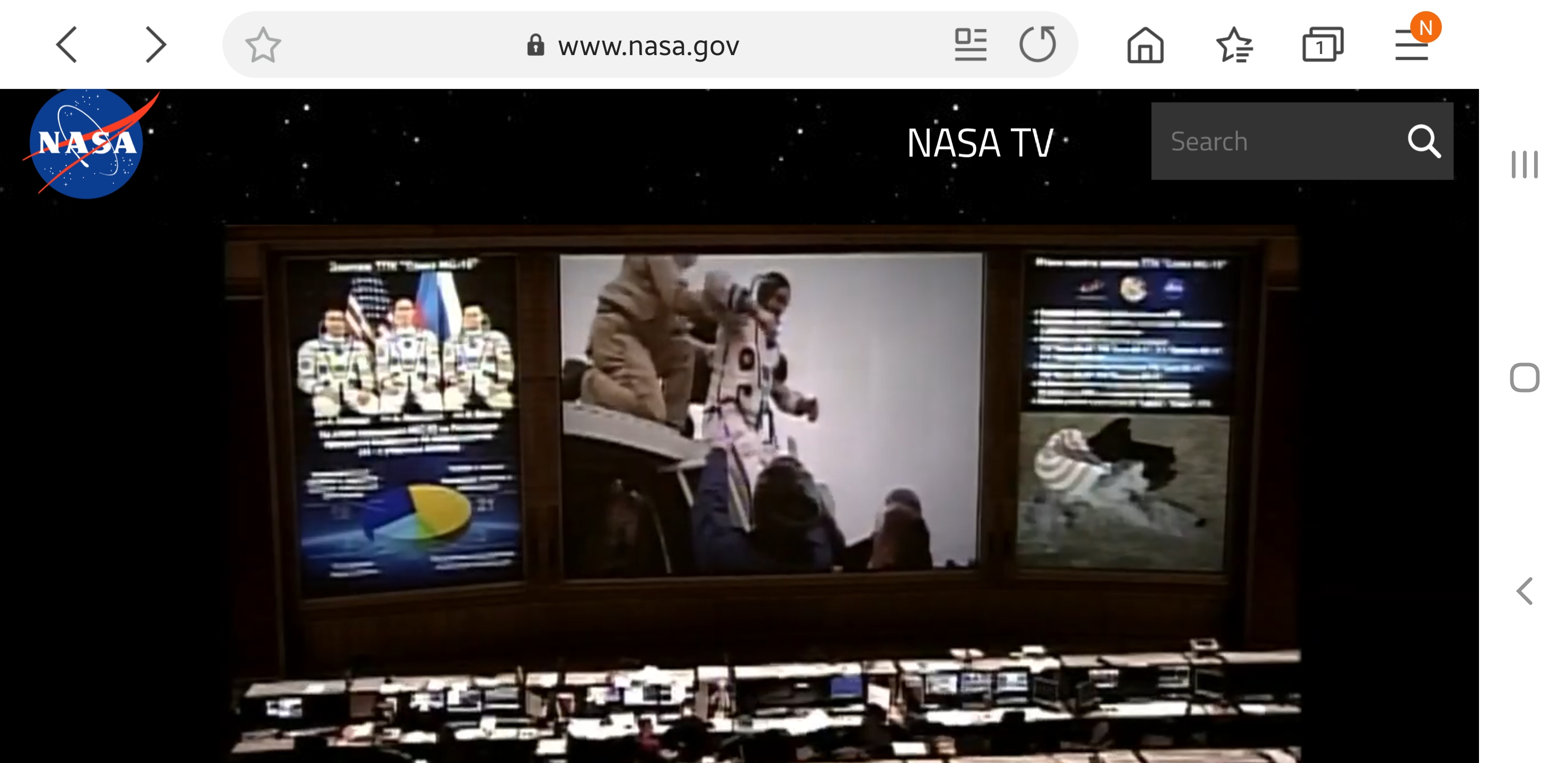
Task: Tap the lock icon beside the URL
Action: click(535, 46)
